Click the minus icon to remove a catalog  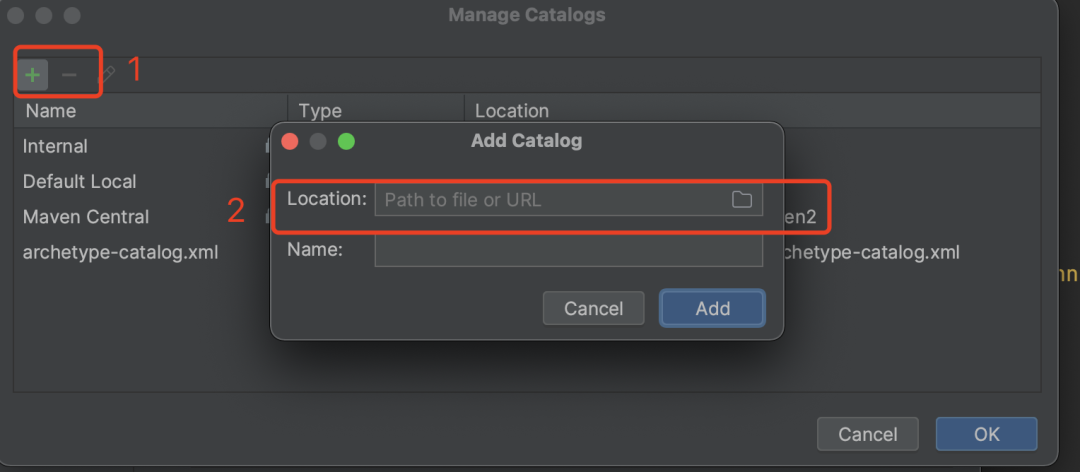[x=69, y=74]
